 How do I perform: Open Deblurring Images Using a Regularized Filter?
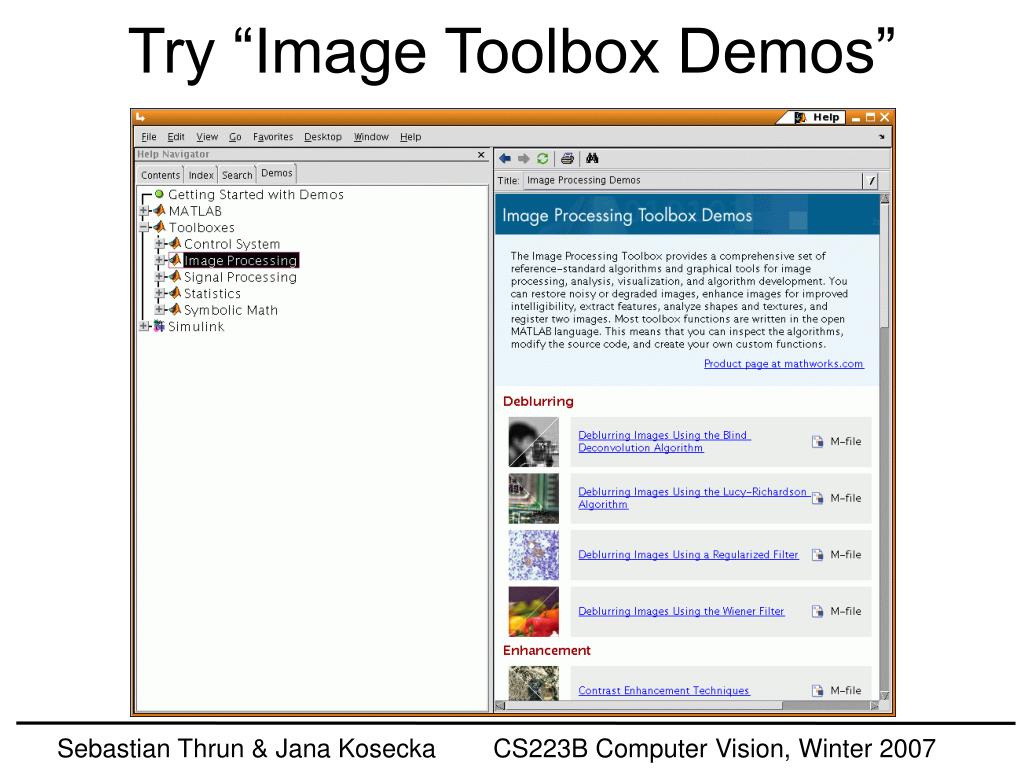[x=688, y=554]
